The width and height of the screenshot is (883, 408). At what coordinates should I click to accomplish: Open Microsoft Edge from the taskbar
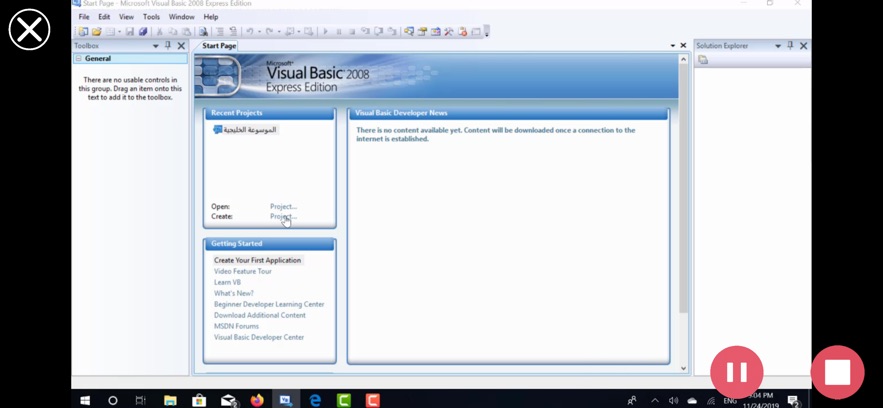(x=315, y=400)
